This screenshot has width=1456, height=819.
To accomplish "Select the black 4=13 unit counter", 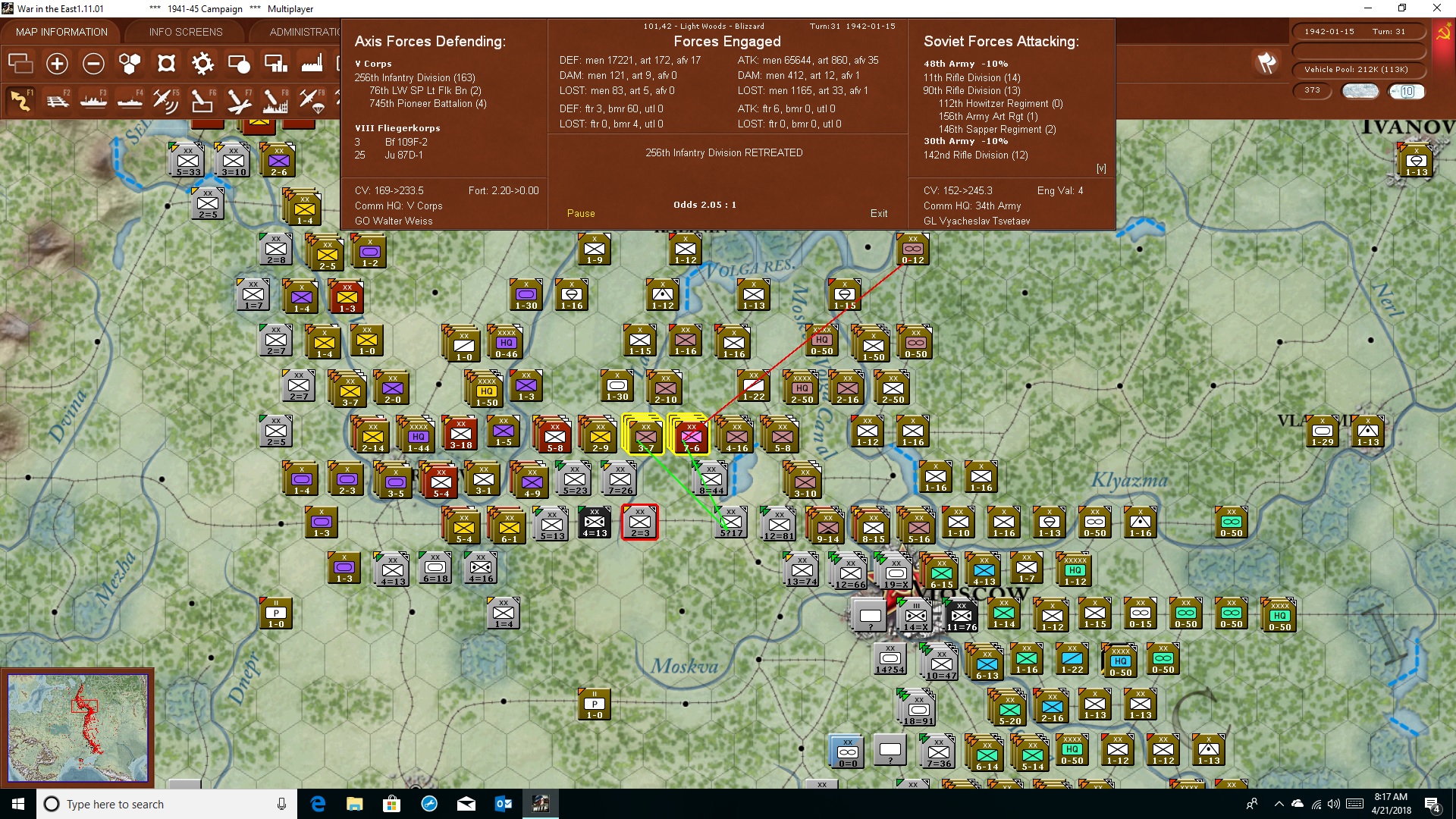I will coord(595,522).
